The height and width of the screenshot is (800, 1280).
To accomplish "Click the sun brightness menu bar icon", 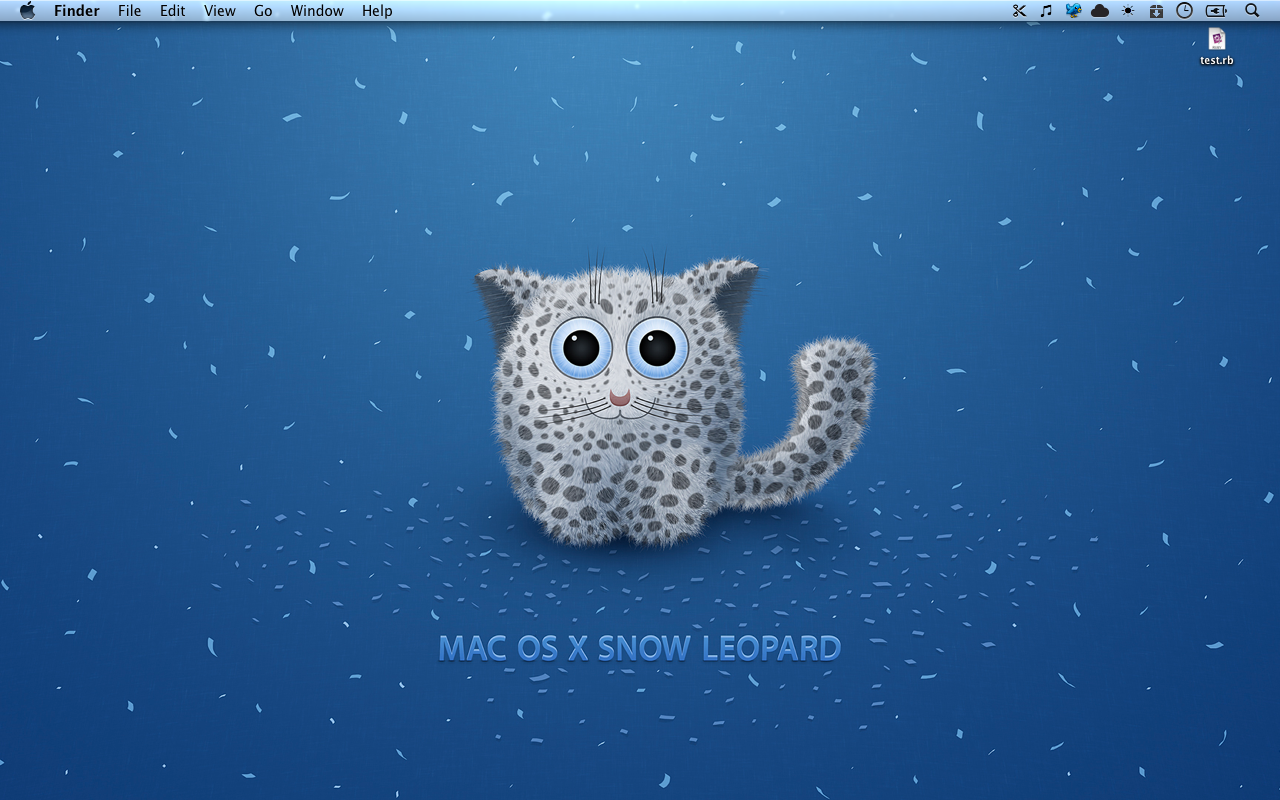I will (1128, 11).
